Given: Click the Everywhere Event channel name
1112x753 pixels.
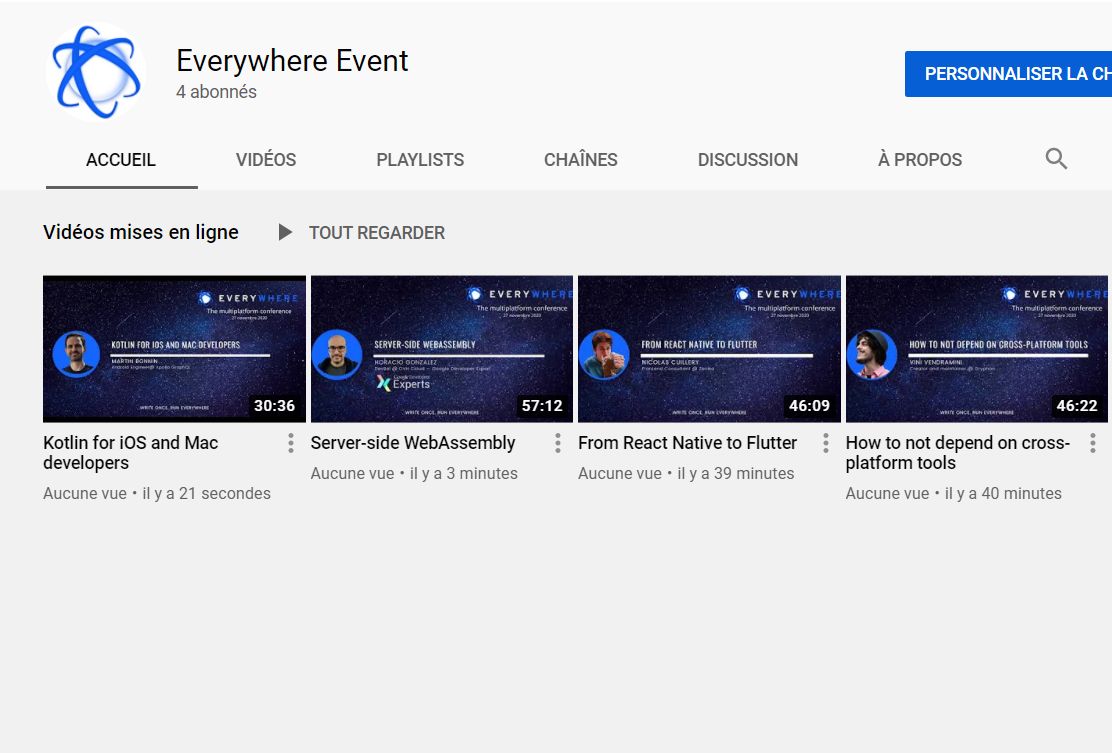Looking at the screenshot, I should pyautogui.click(x=292, y=61).
